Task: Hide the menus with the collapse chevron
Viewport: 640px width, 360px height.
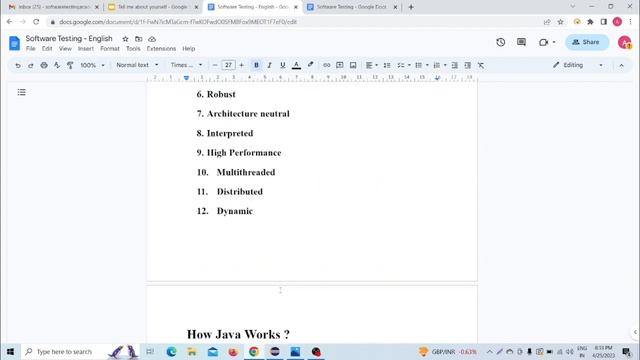Action: (621, 65)
